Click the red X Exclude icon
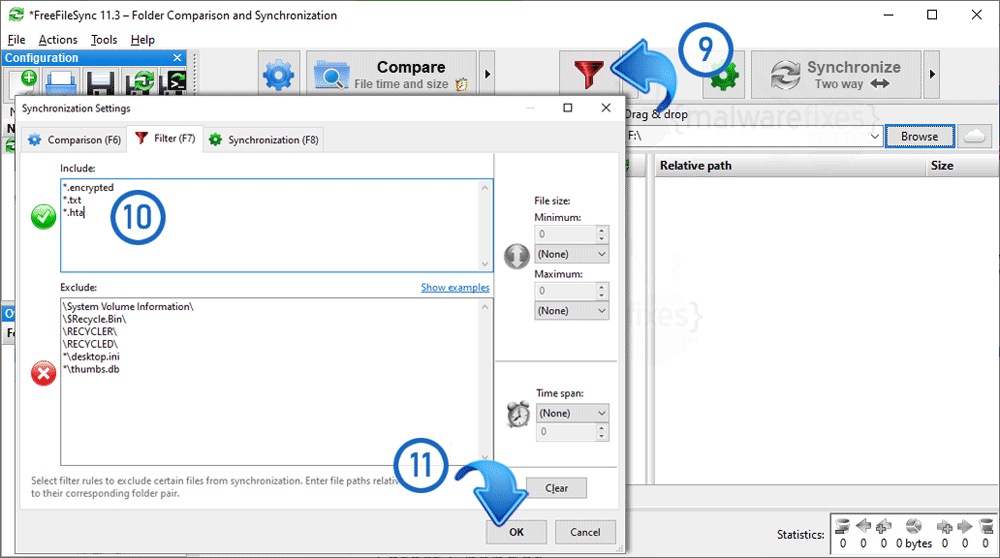Screen dimensions: 1000x558 43,373
